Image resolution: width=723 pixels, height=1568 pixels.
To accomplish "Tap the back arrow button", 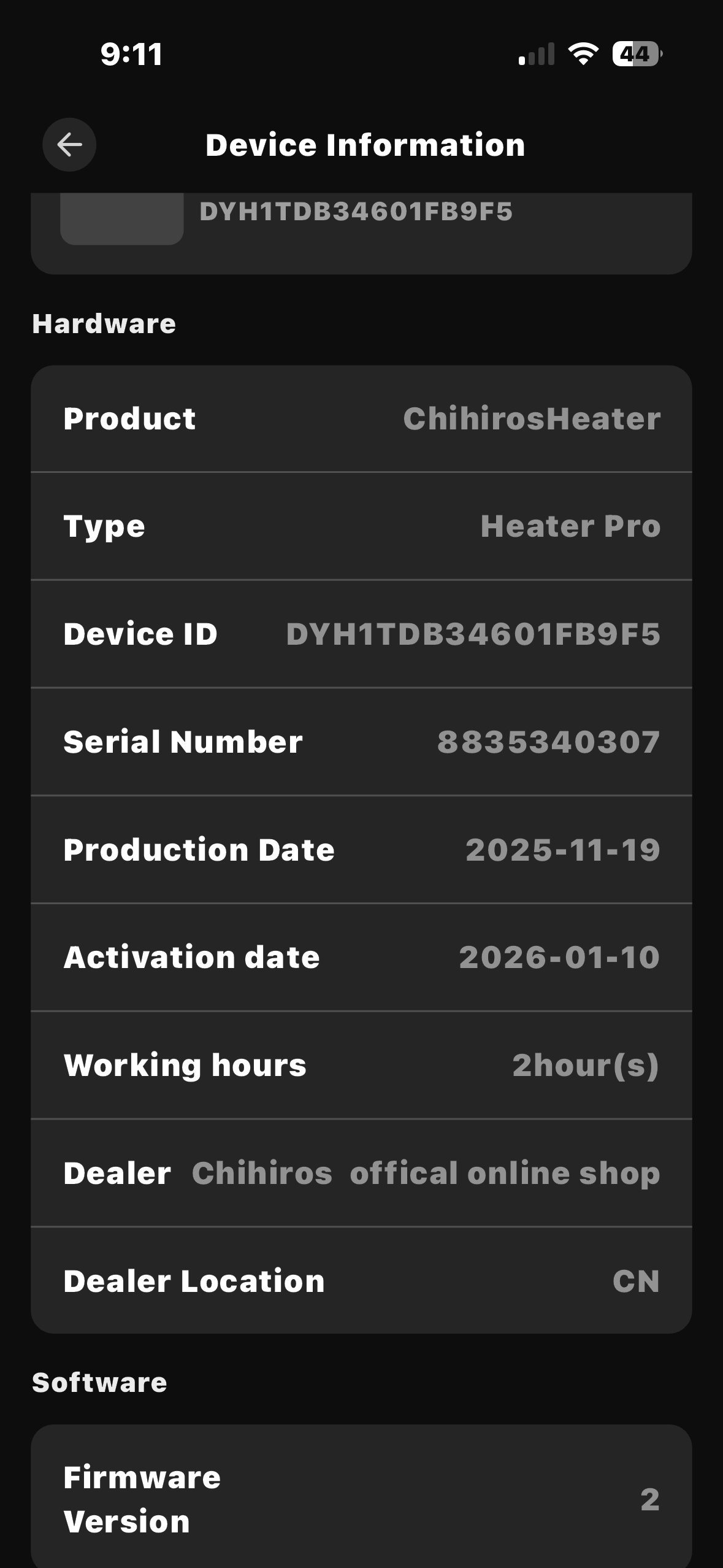I will pos(69,145).
